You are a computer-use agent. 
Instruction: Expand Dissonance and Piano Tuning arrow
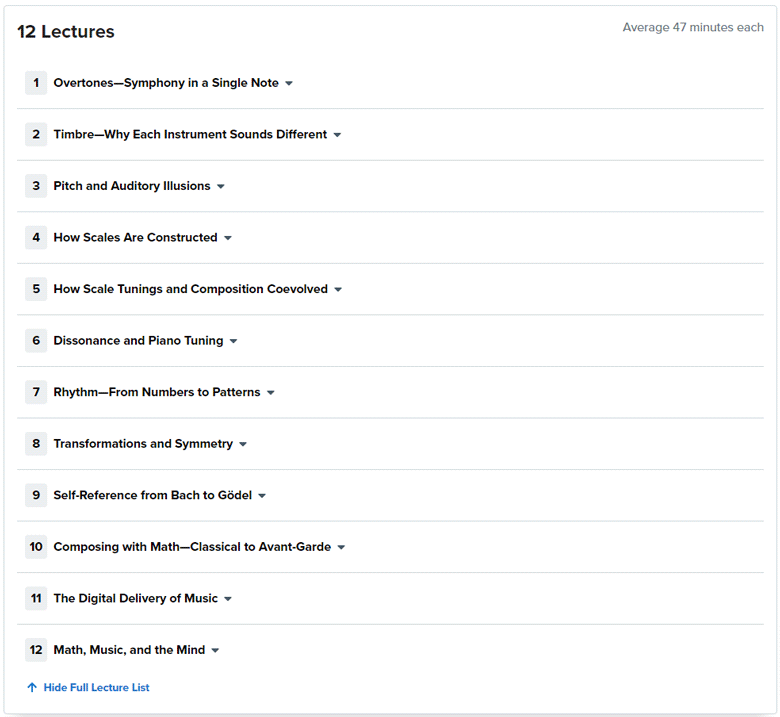pyautogui.click(x=233, y=341)
